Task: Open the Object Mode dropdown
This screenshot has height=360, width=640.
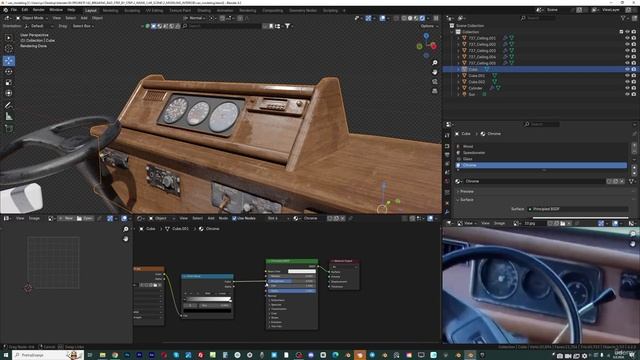Action: tap(32, 18)
